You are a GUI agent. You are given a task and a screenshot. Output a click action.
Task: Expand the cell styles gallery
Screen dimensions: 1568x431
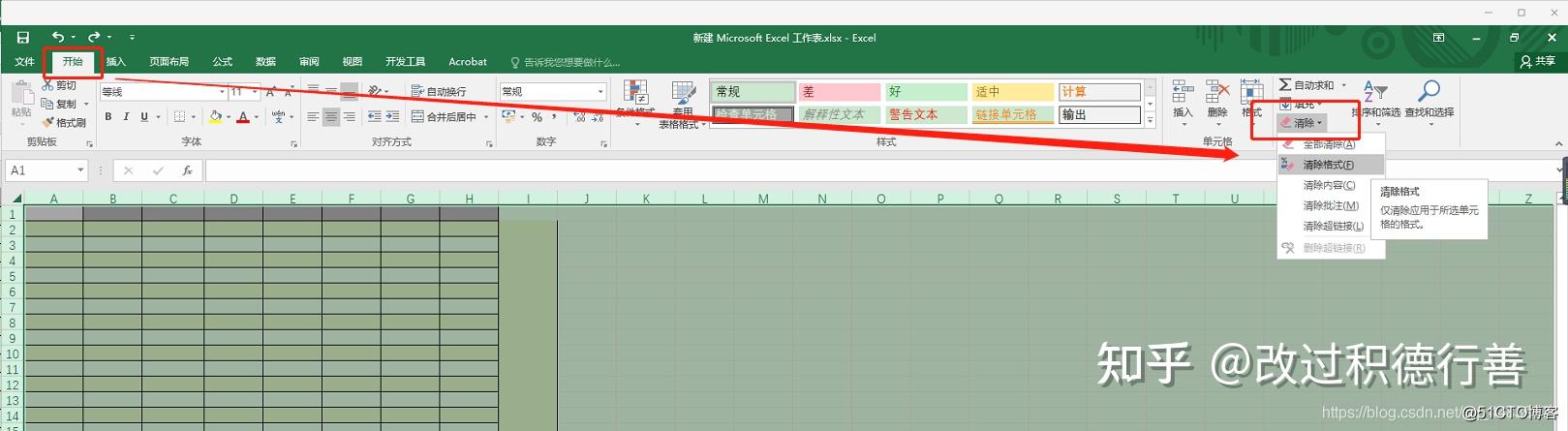click(1150, 121)
